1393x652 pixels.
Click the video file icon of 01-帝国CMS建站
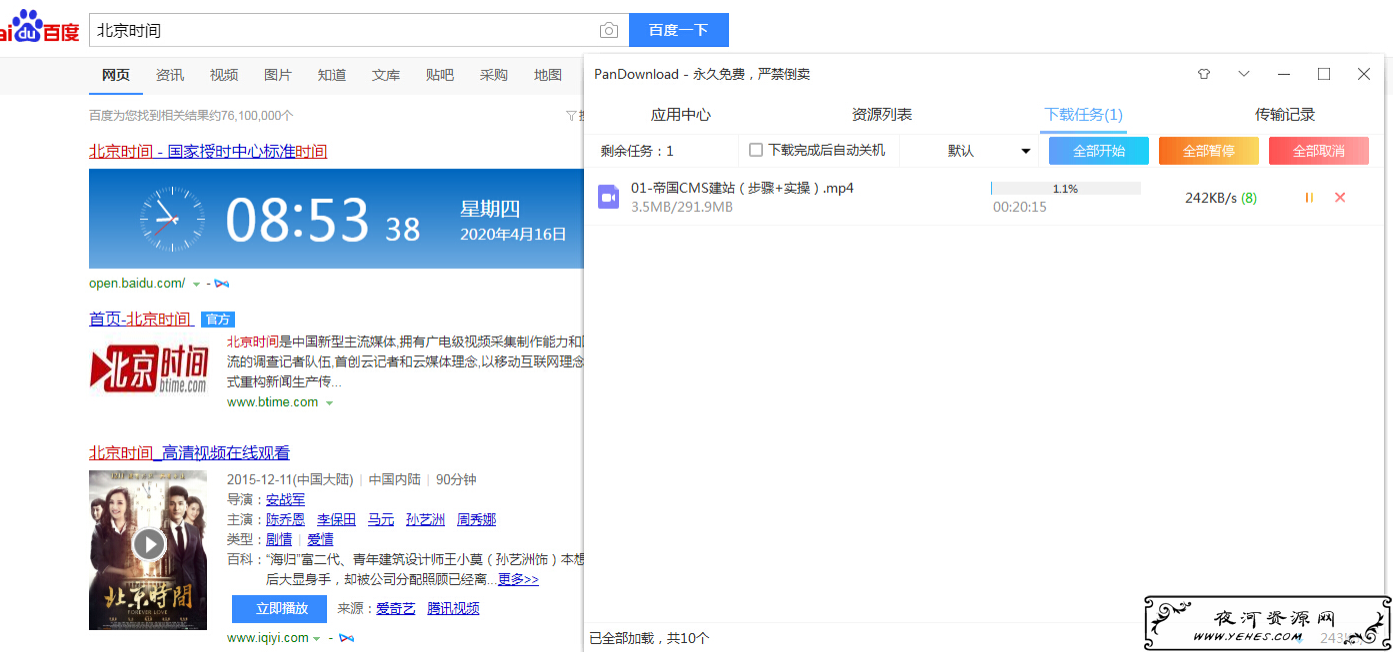tap(608, 197)
